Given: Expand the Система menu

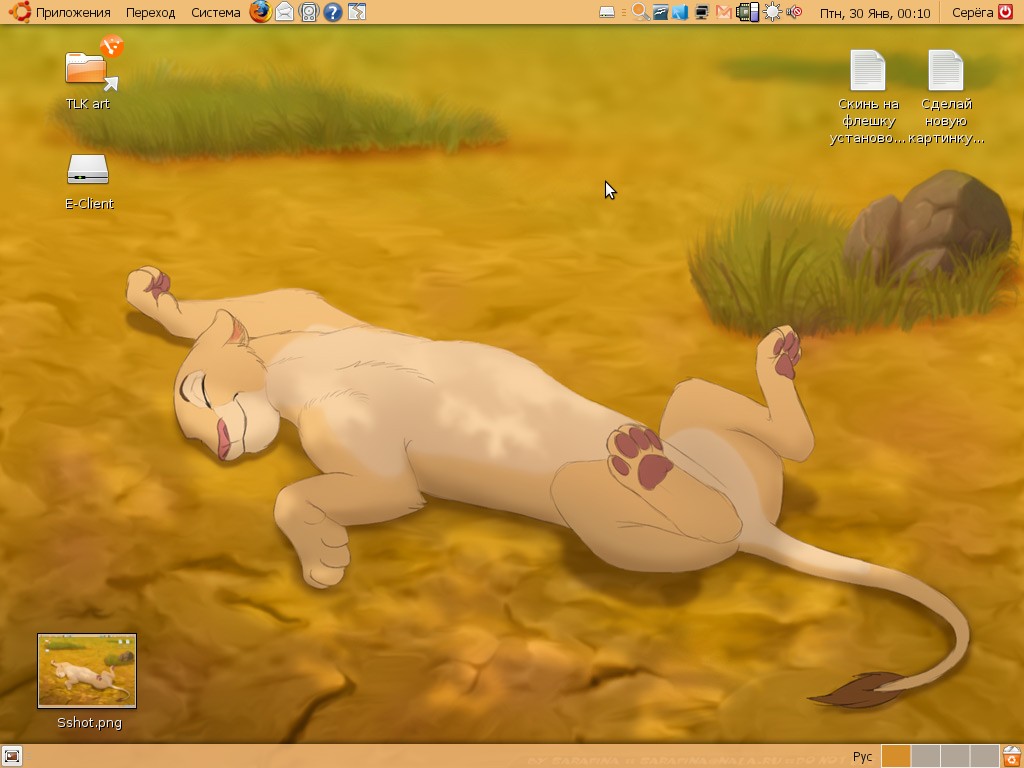Looking at the screenshot, I should (x=215, y=12).
